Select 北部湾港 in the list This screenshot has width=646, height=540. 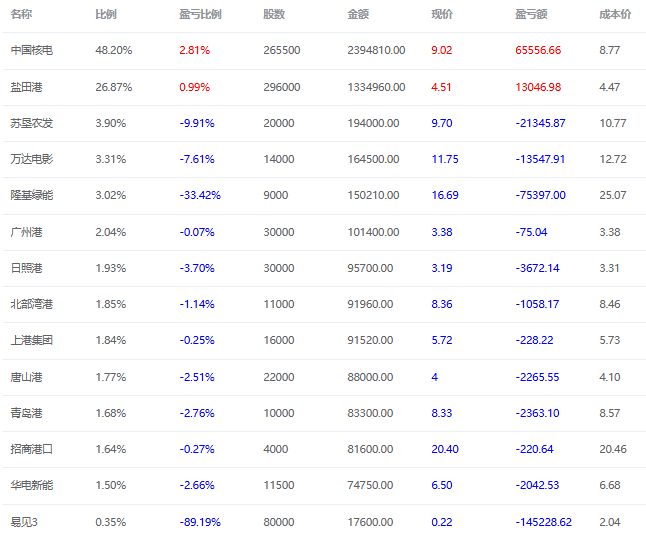pyautogui.click(x=32, y=304)
